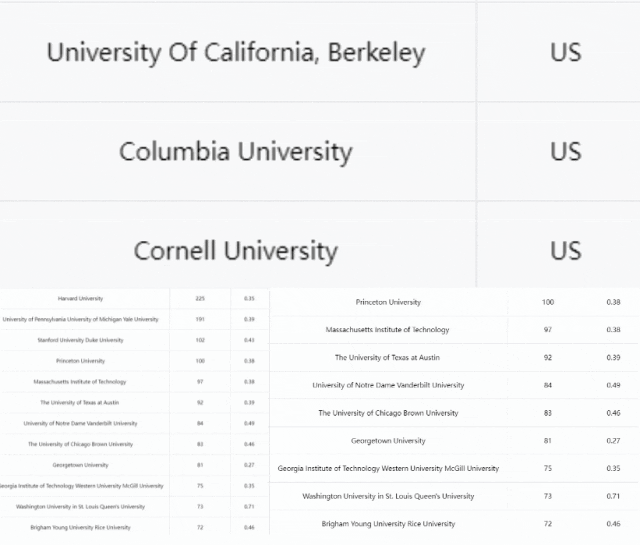Select US cell beside Columbia University

[x=565, y=151]
